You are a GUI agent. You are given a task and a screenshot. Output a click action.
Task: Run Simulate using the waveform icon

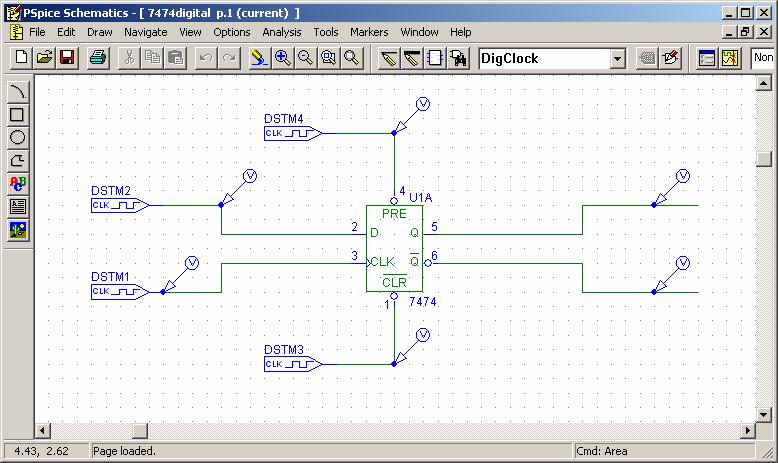pos(730,58)
